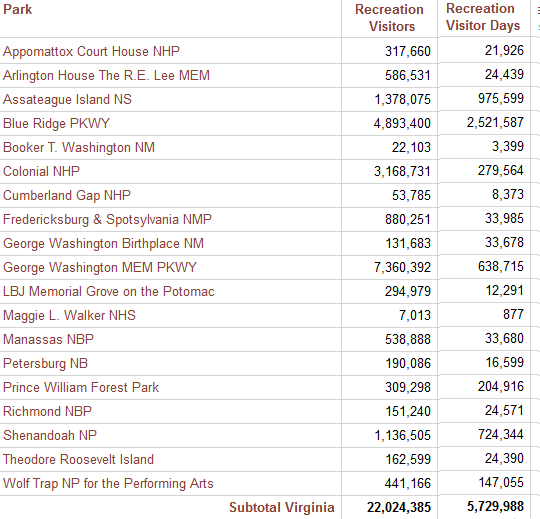Open Wolf Trap NP for the Performing Arts

108,484
